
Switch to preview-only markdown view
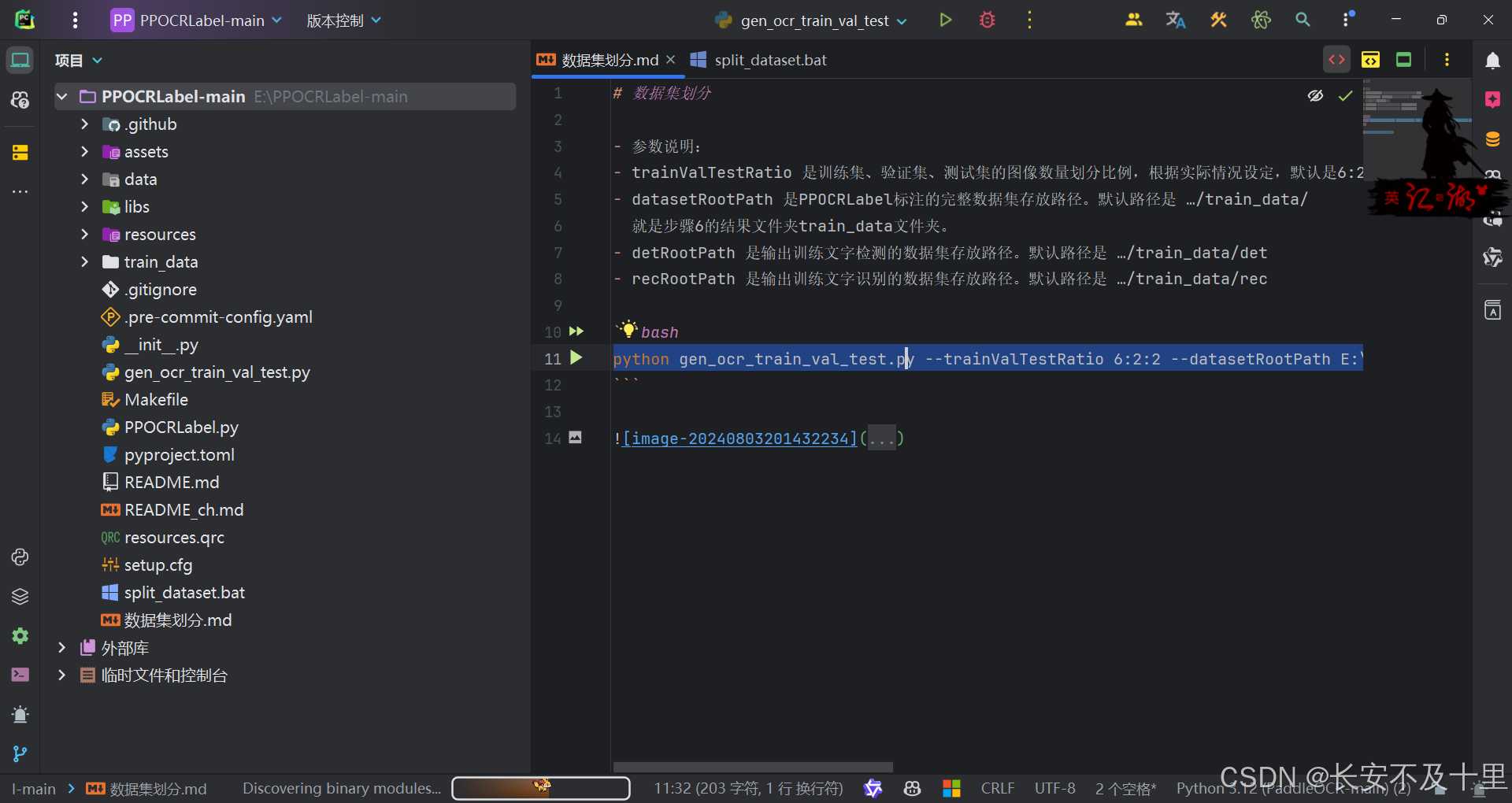[x=1403, y=60]
